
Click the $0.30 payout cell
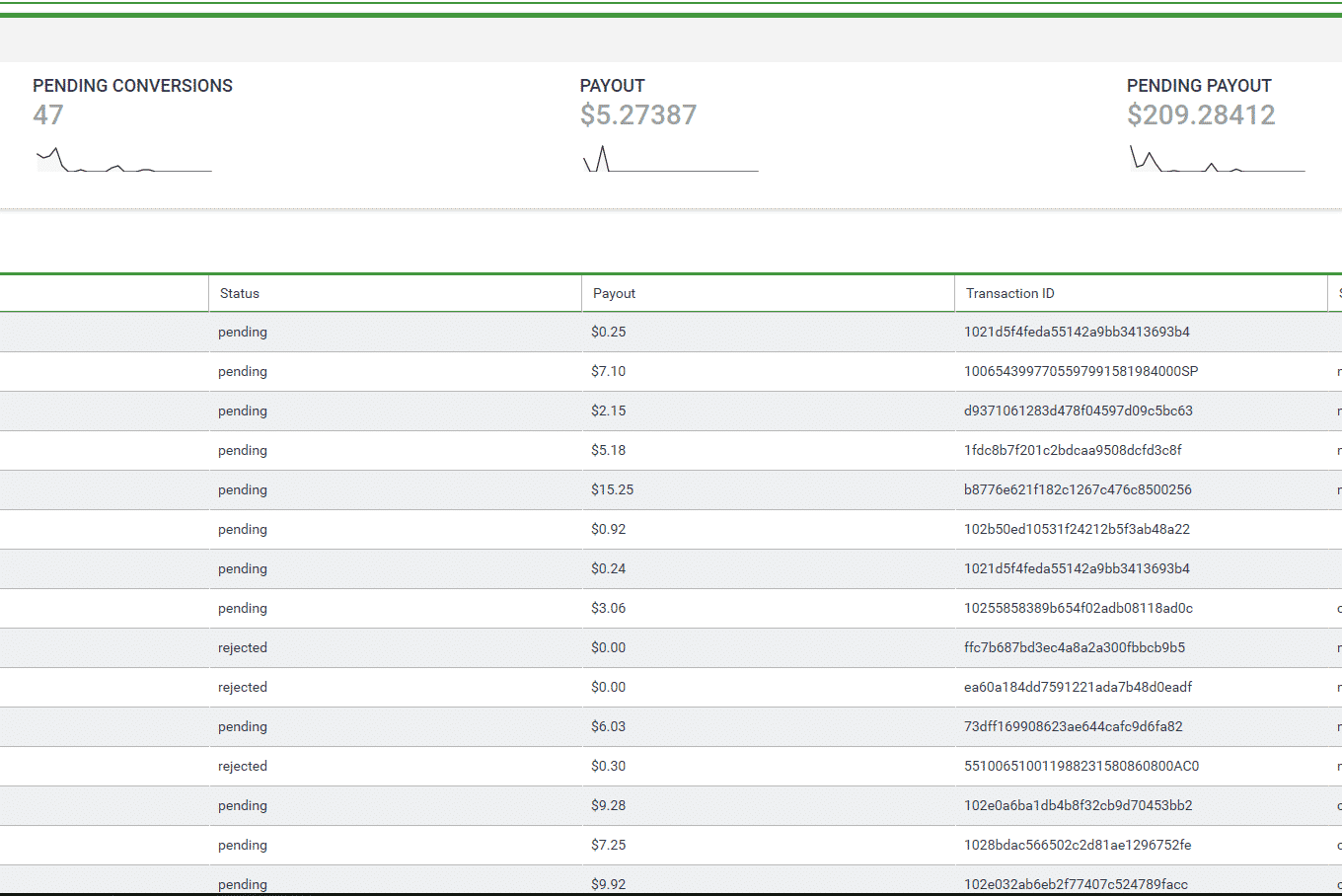(x=609, y=766)
